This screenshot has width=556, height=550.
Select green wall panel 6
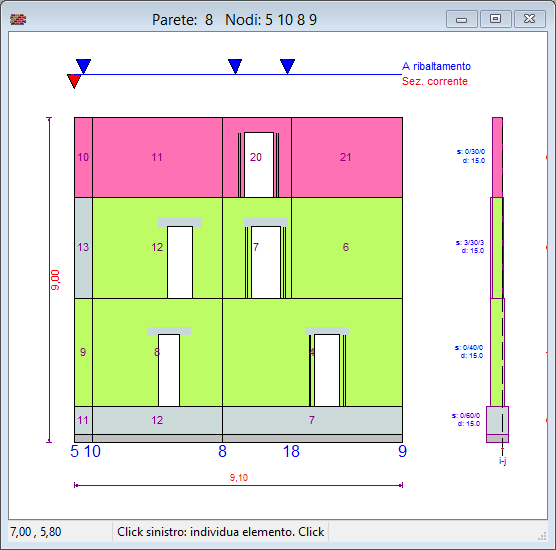(x=347, y=248)
